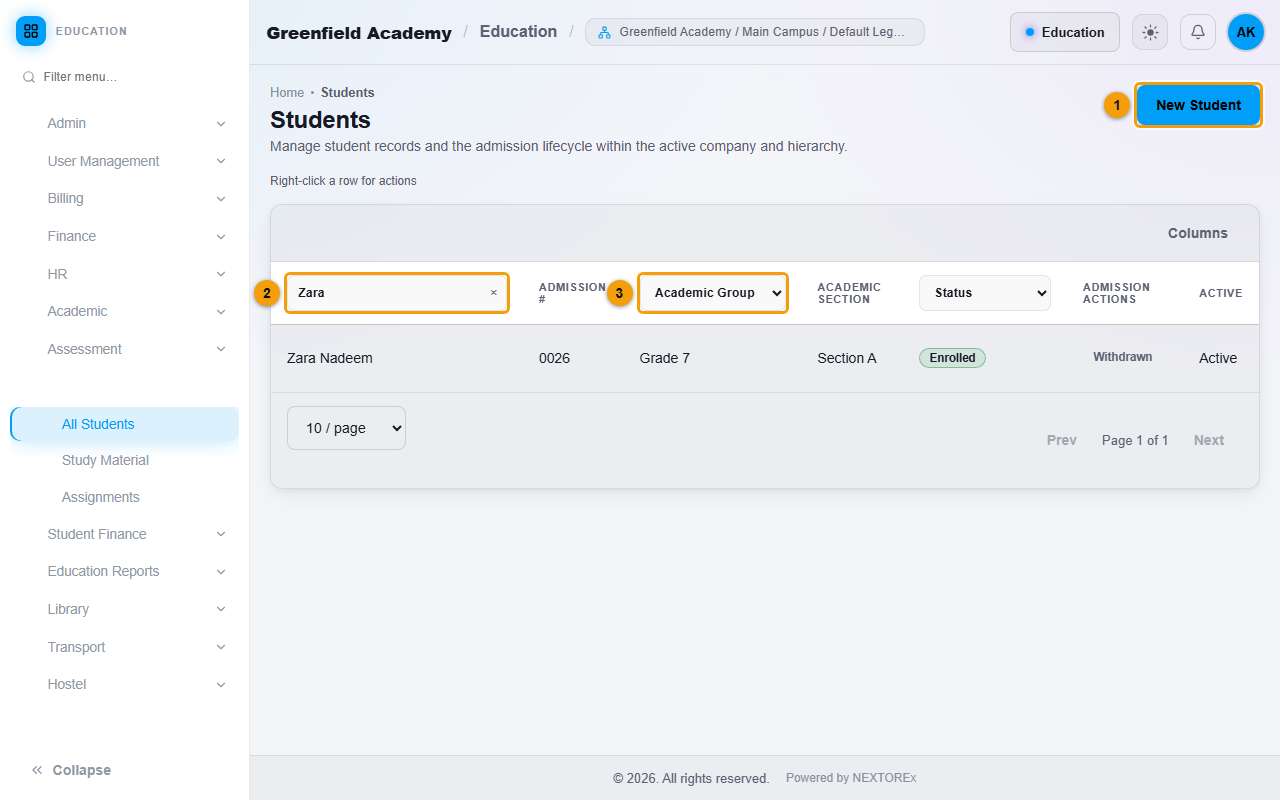This screenshot has width=1280, height=800.
Task: Expand the Hostel menu section
Action: [x=137, y=684]
